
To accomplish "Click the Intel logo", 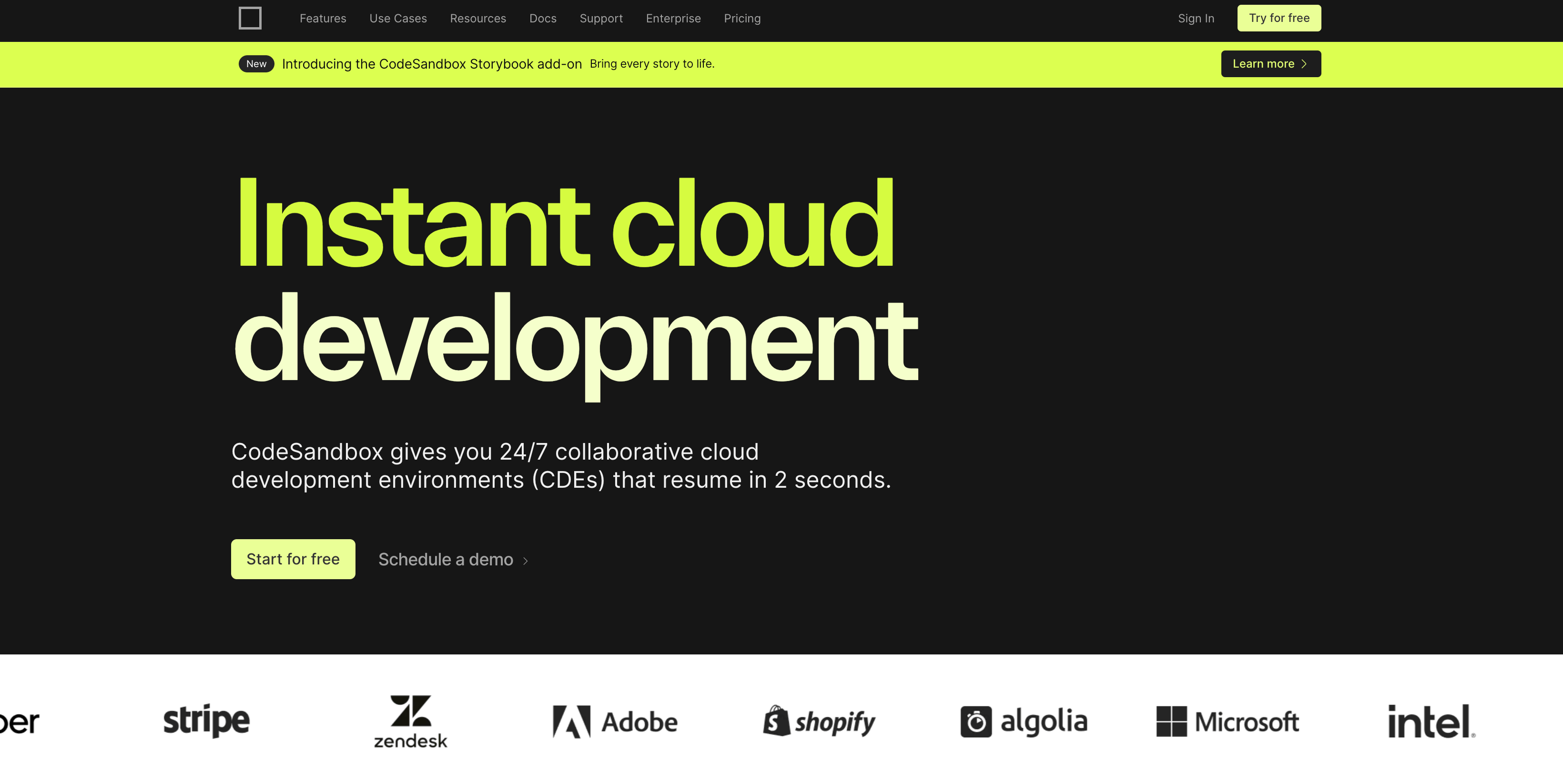I will tap(1432, 721).
